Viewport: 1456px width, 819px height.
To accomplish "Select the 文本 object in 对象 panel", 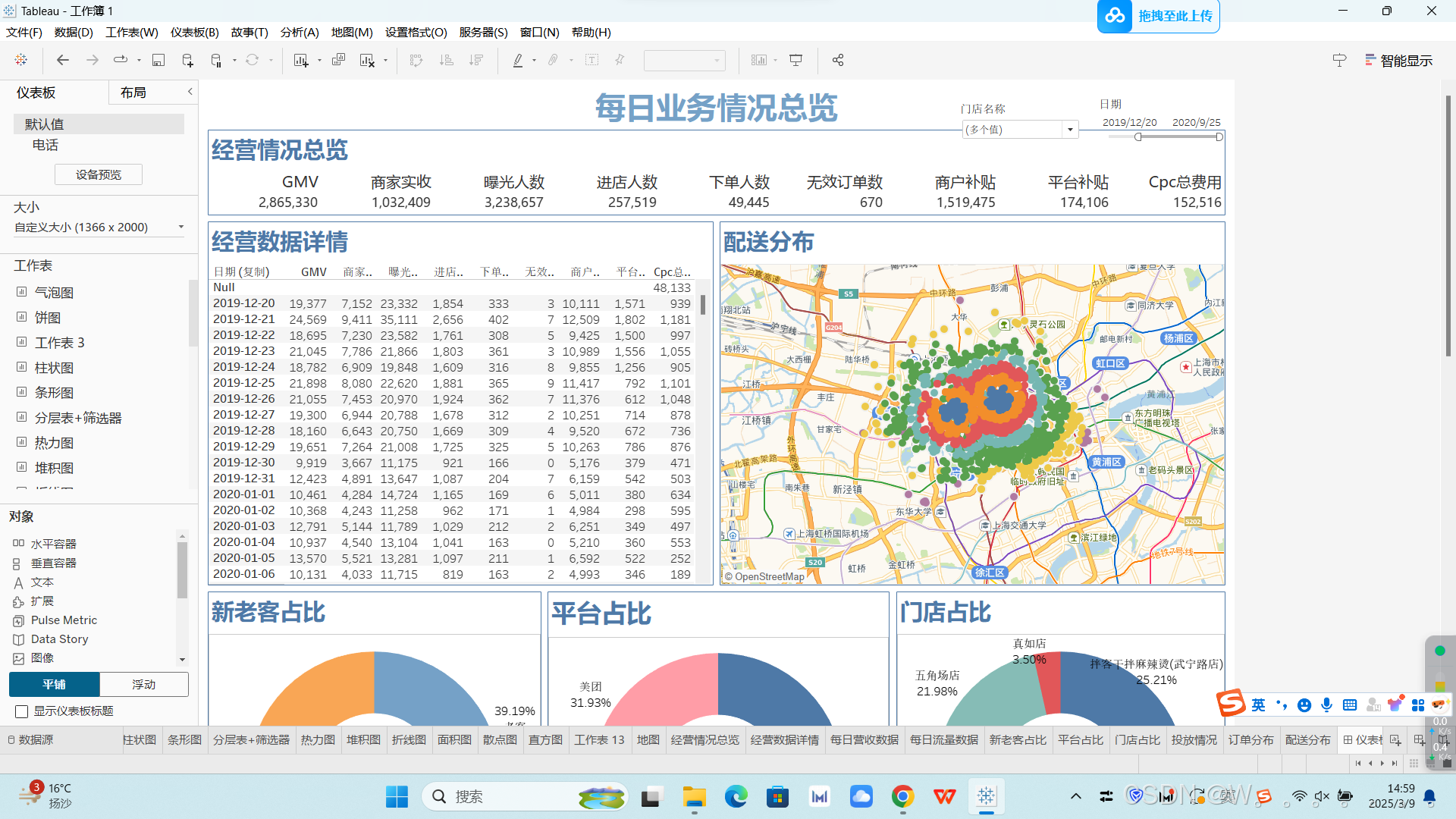I will [42, 582].
